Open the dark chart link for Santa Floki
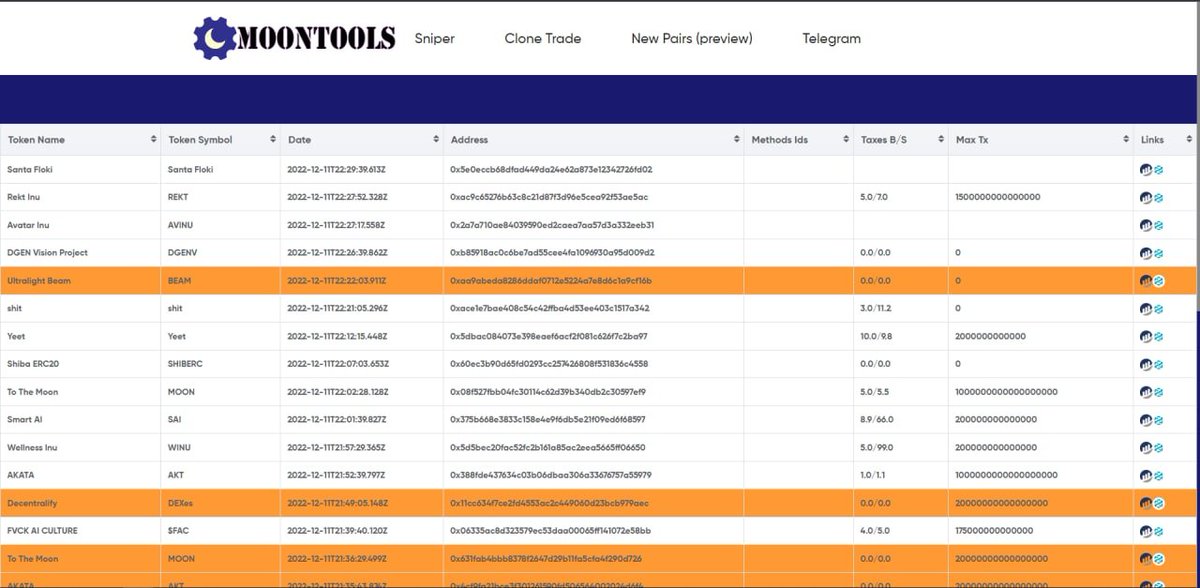 (1146, 170)
